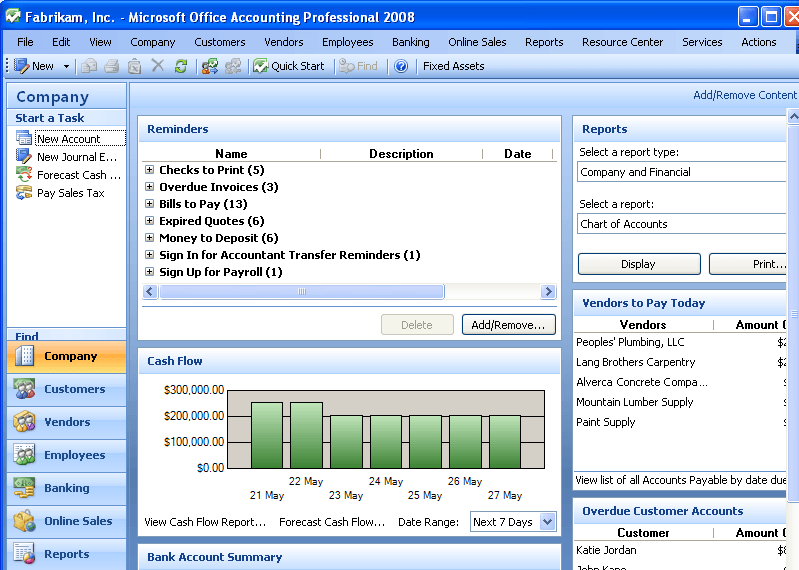This screenshot has height=570, width=799.
Task: Open the View Cash Flow Report link
Action: [x=205, y=522]
